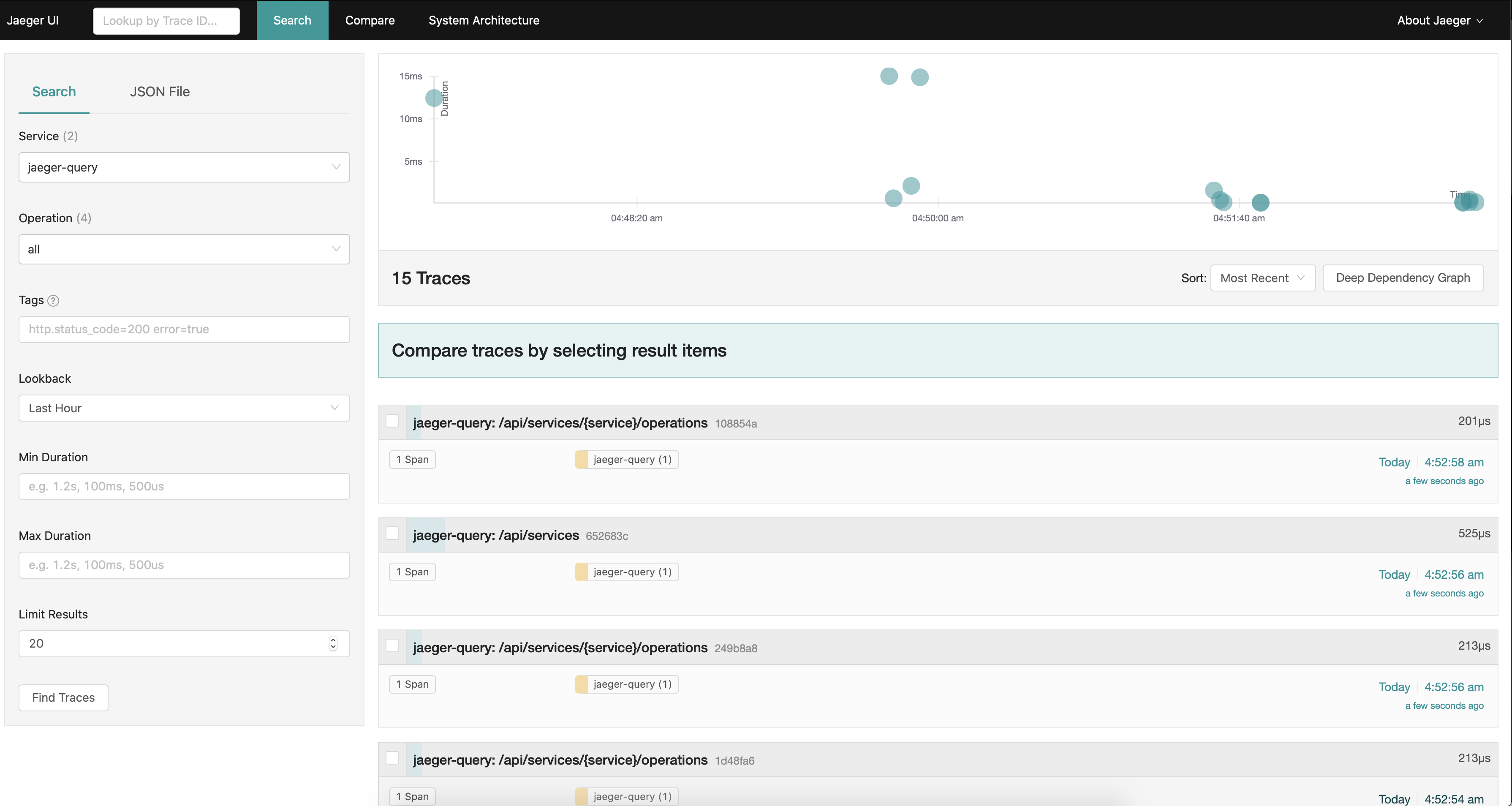Image resolution: width=1512 pixels, height=806 pixels.
Task: Expand the Sort Most Recent dropdown
Action: coord(1262,277)
